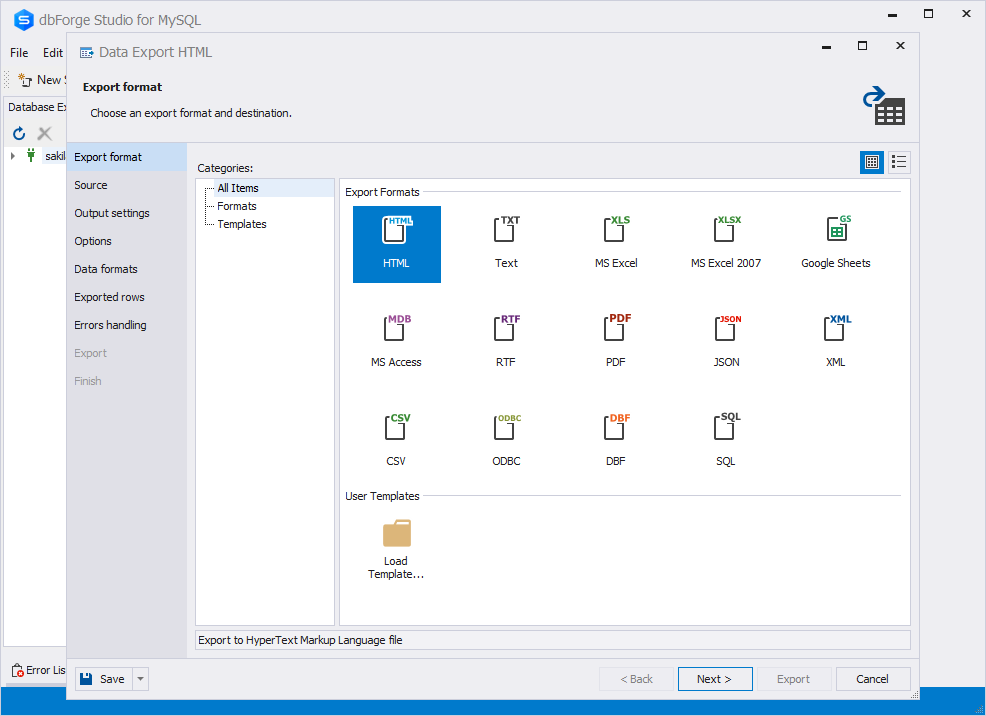Select the JSON export format
986x716 pixels.
point(726,343)
